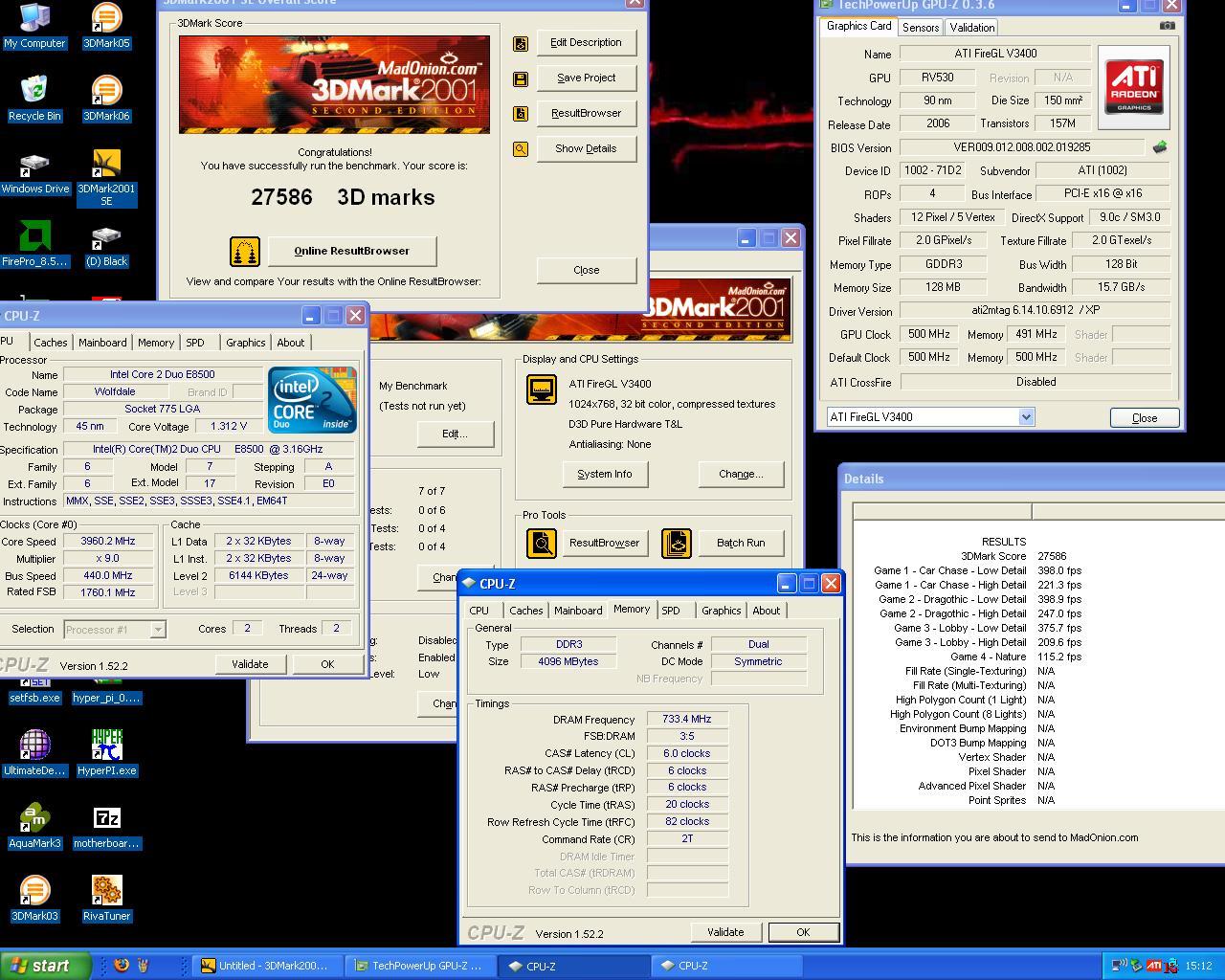Click the Show Details button
Viewport: 1225px width, 980px height.
[586, 149]
